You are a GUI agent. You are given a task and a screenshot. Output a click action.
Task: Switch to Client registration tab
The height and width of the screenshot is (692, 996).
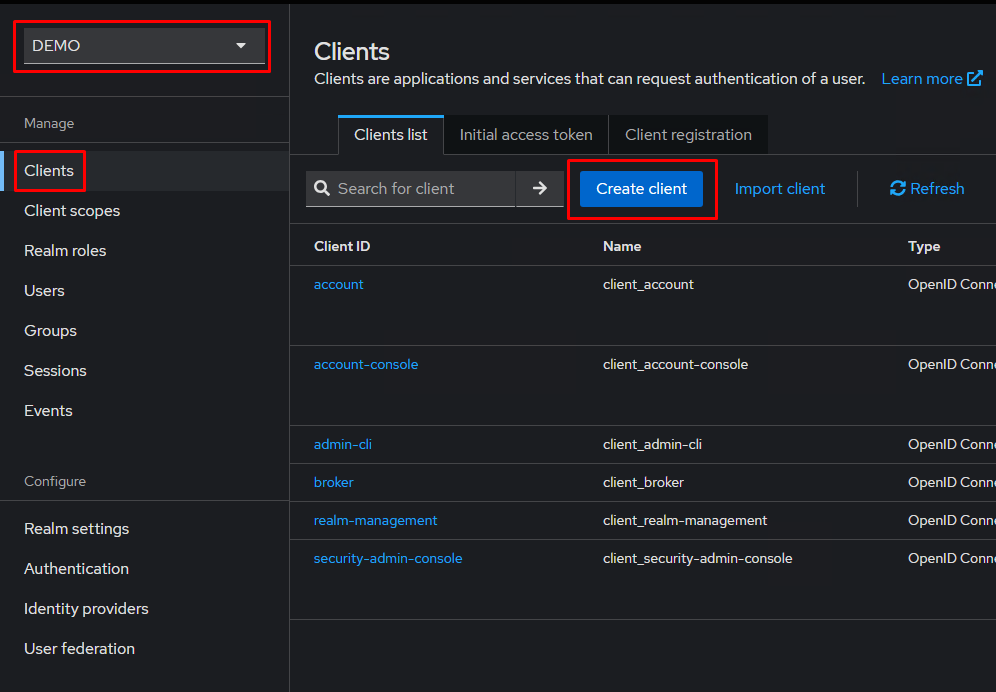(688, 135)
